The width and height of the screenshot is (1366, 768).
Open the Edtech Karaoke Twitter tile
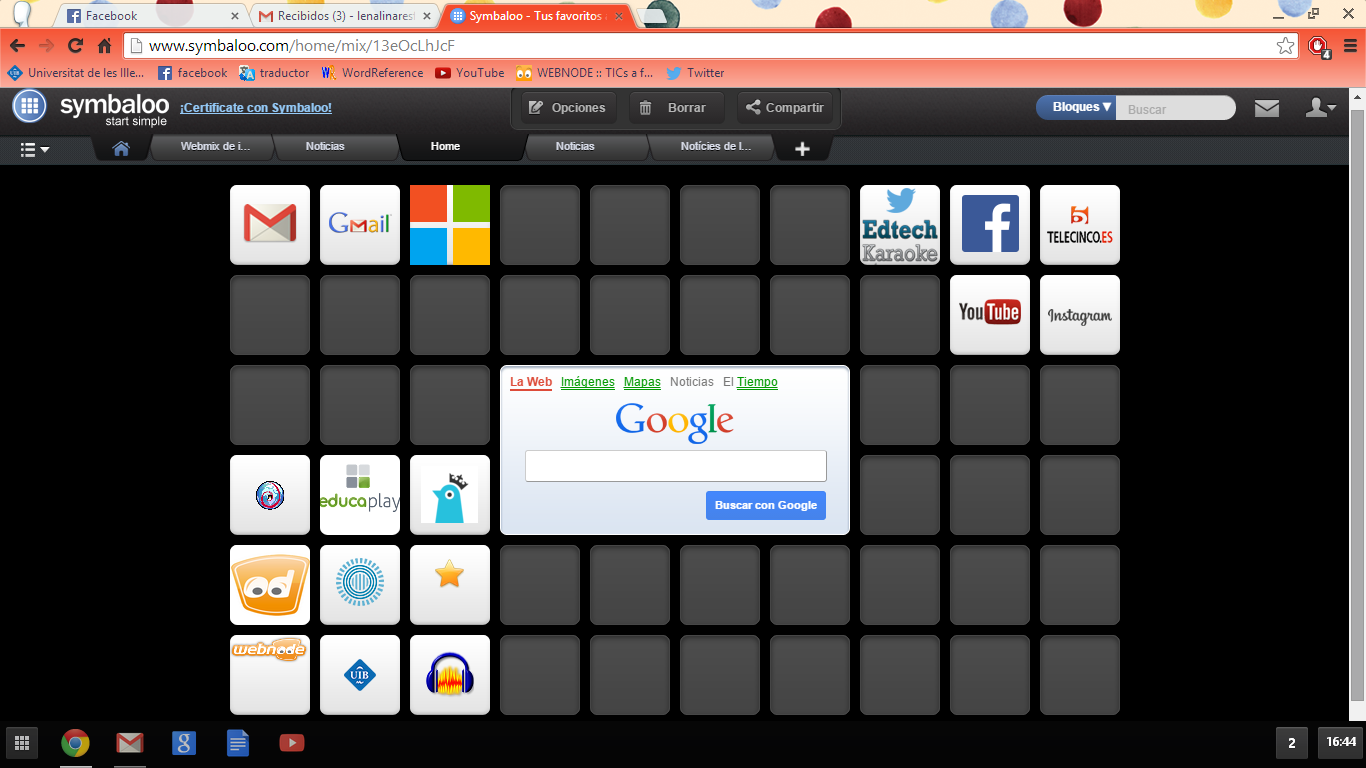coord(899,225)
